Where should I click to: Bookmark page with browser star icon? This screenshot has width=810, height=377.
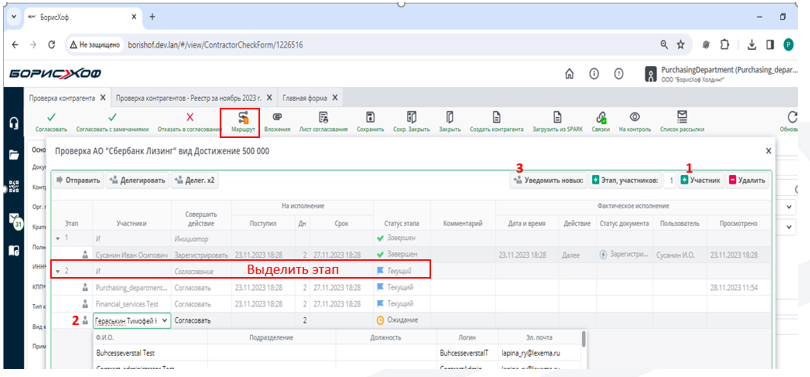coord(680,45)
